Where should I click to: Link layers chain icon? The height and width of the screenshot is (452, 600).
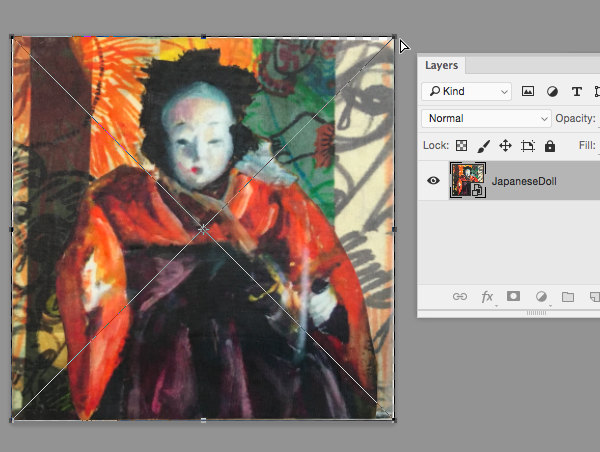click(460, 297)
